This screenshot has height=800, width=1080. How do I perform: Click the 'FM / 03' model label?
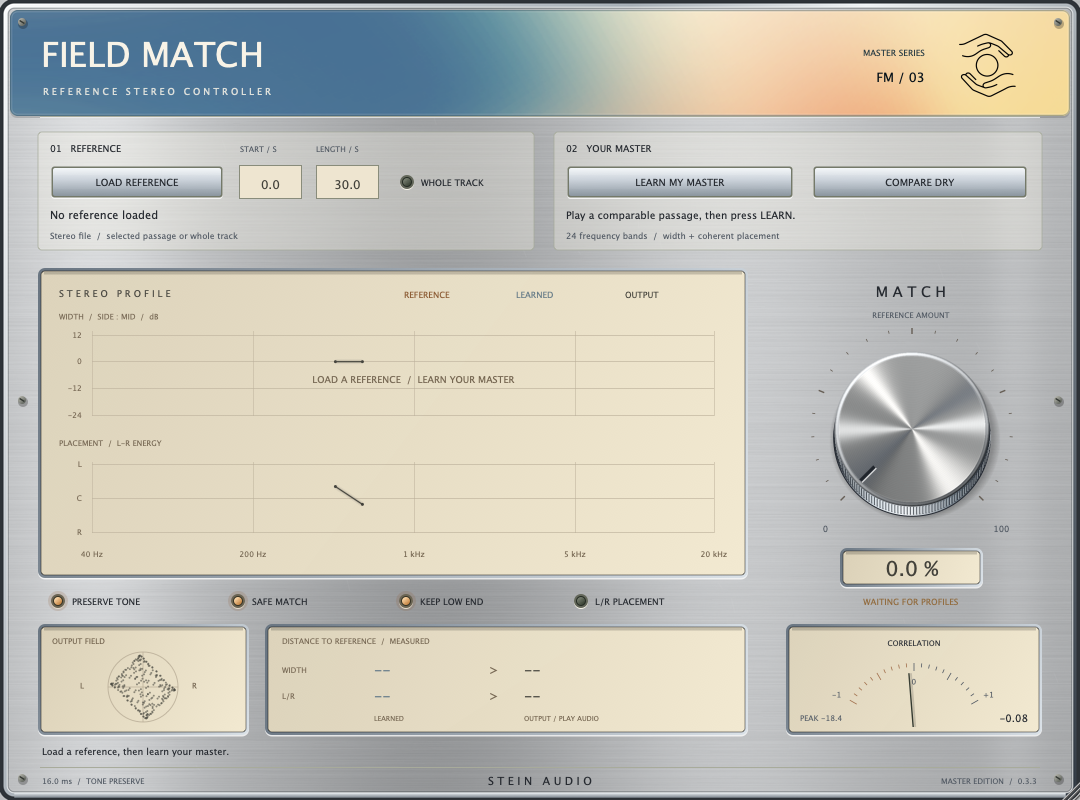click(x=900, y=77)
